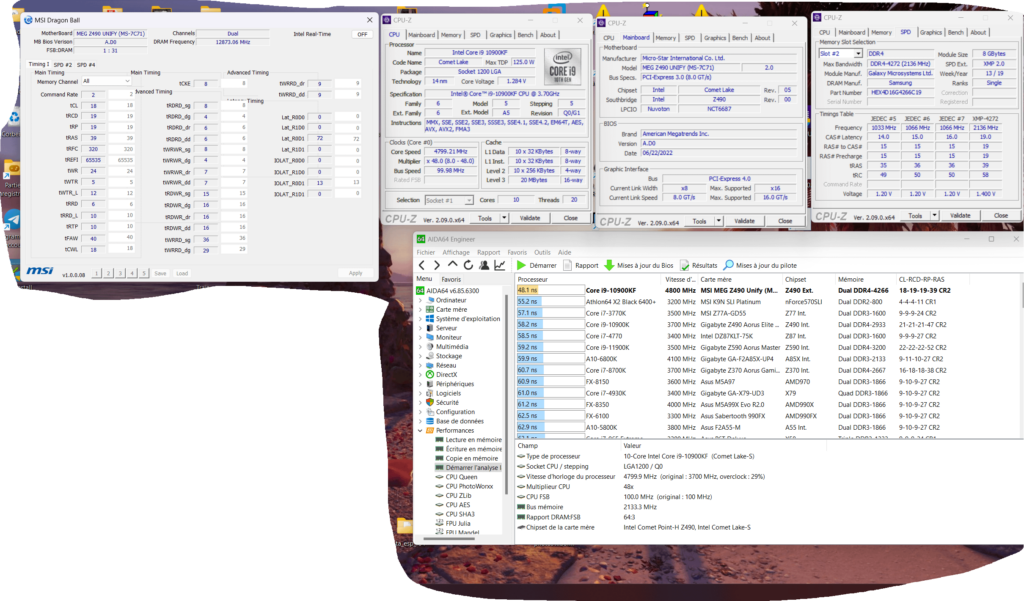Click Validate in CPU-Z CPU window
The image size is (1024, 601).
point(530,218)
